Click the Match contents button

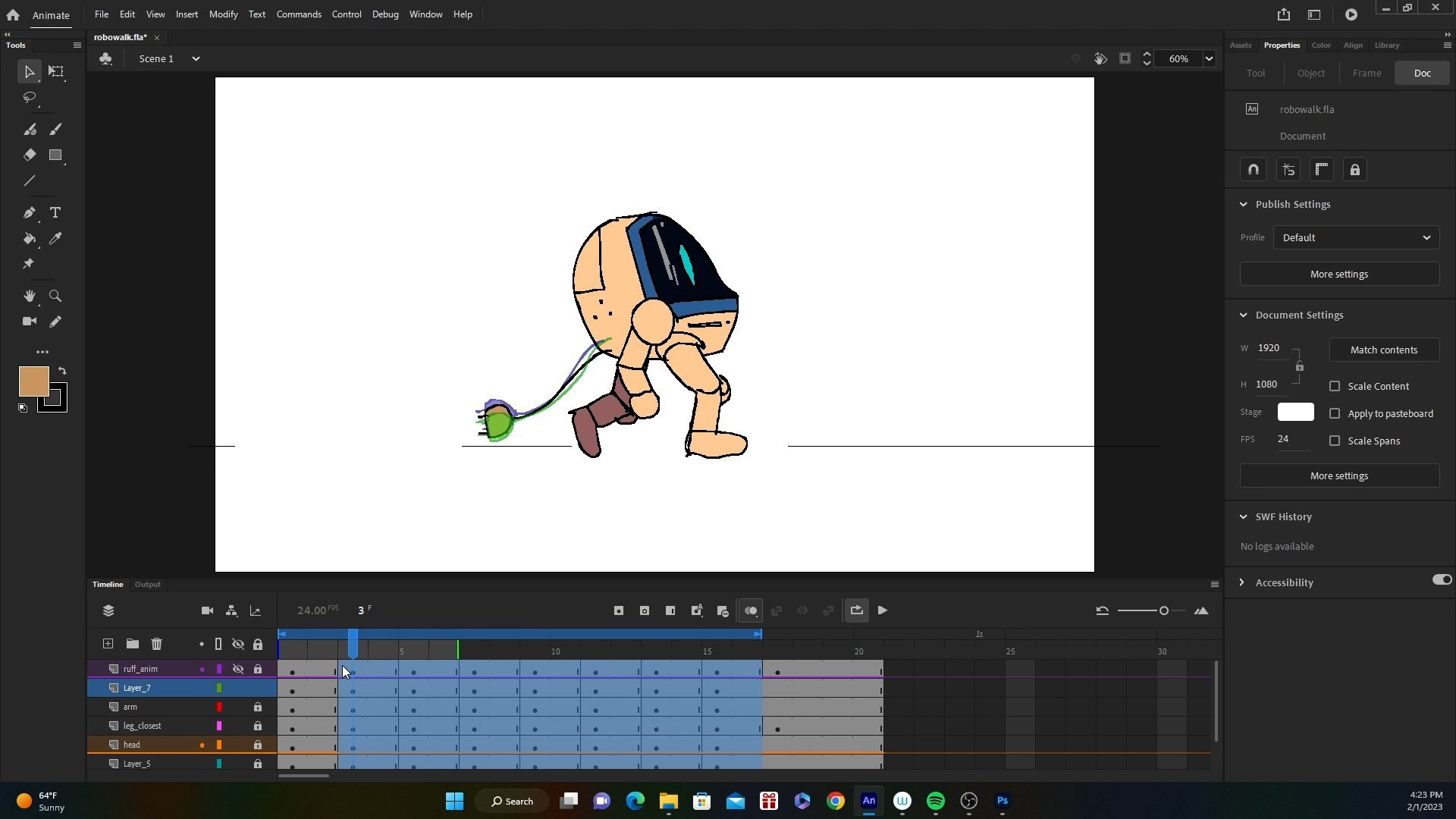pos(1383,349)
